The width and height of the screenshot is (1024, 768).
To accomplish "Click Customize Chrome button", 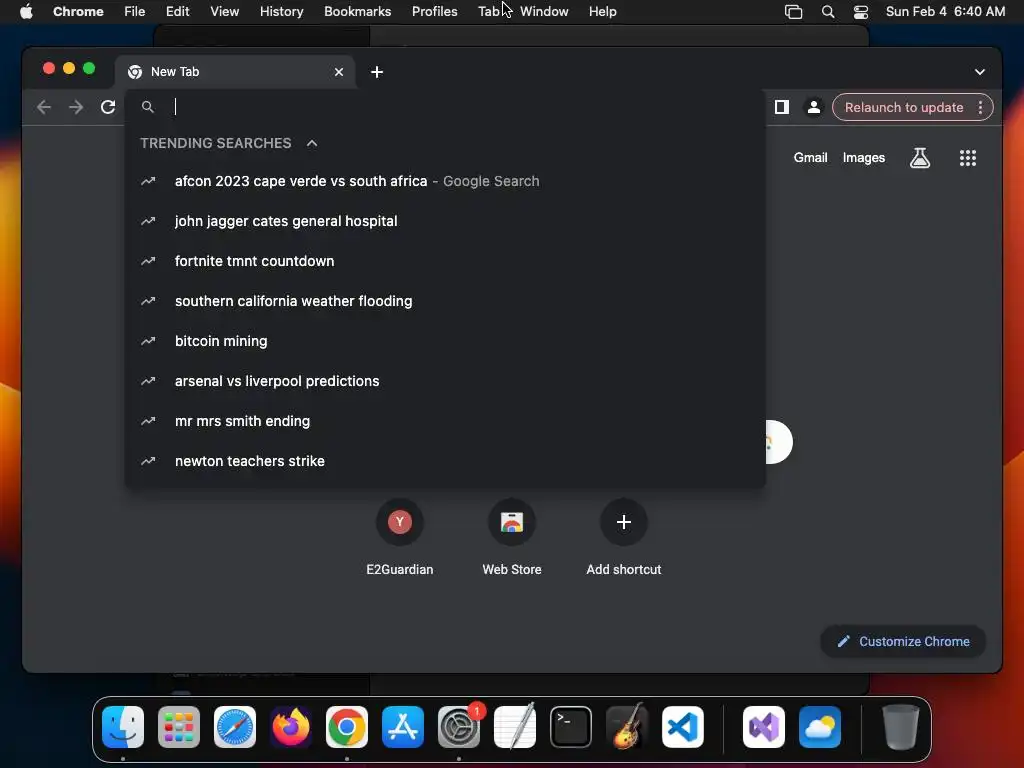I will [x=903, y=641].
